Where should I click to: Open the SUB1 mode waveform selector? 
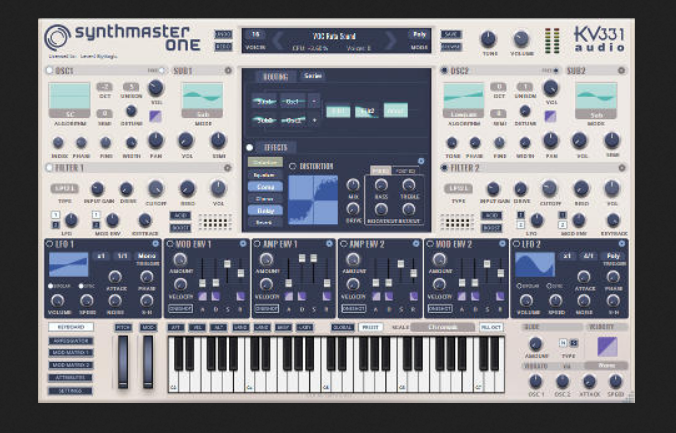click(203, 100)
